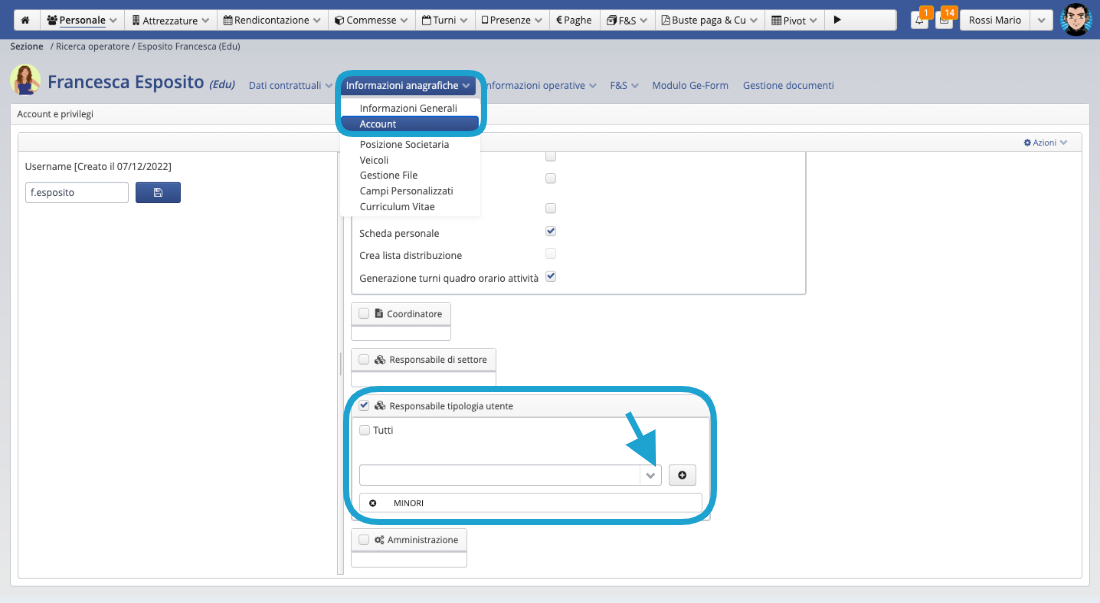Open the notifications bell icon
This screenshot has height=603, width=1100.
919,21
